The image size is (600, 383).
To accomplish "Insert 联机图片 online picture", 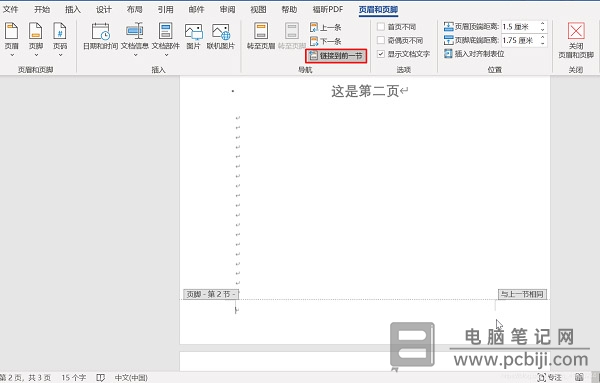I will (x=221, y=36).
